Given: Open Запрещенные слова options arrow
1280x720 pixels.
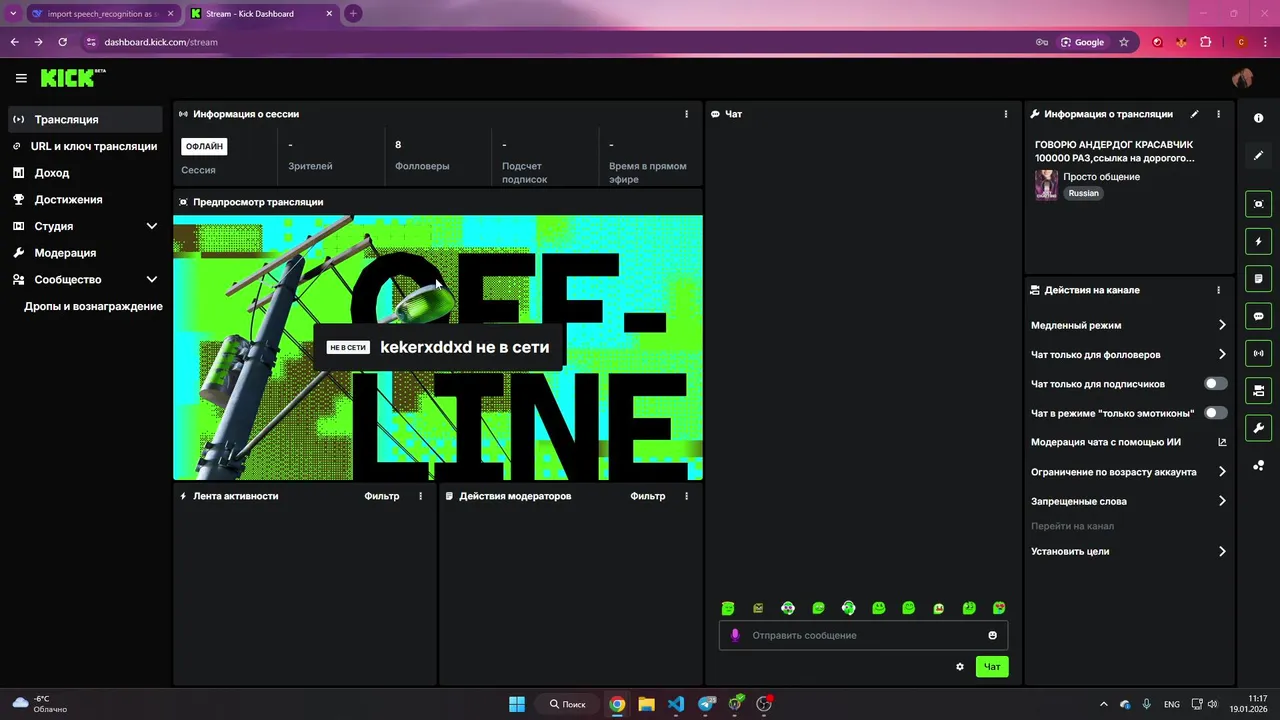Looking at the screenshot, I should 1222,501.
